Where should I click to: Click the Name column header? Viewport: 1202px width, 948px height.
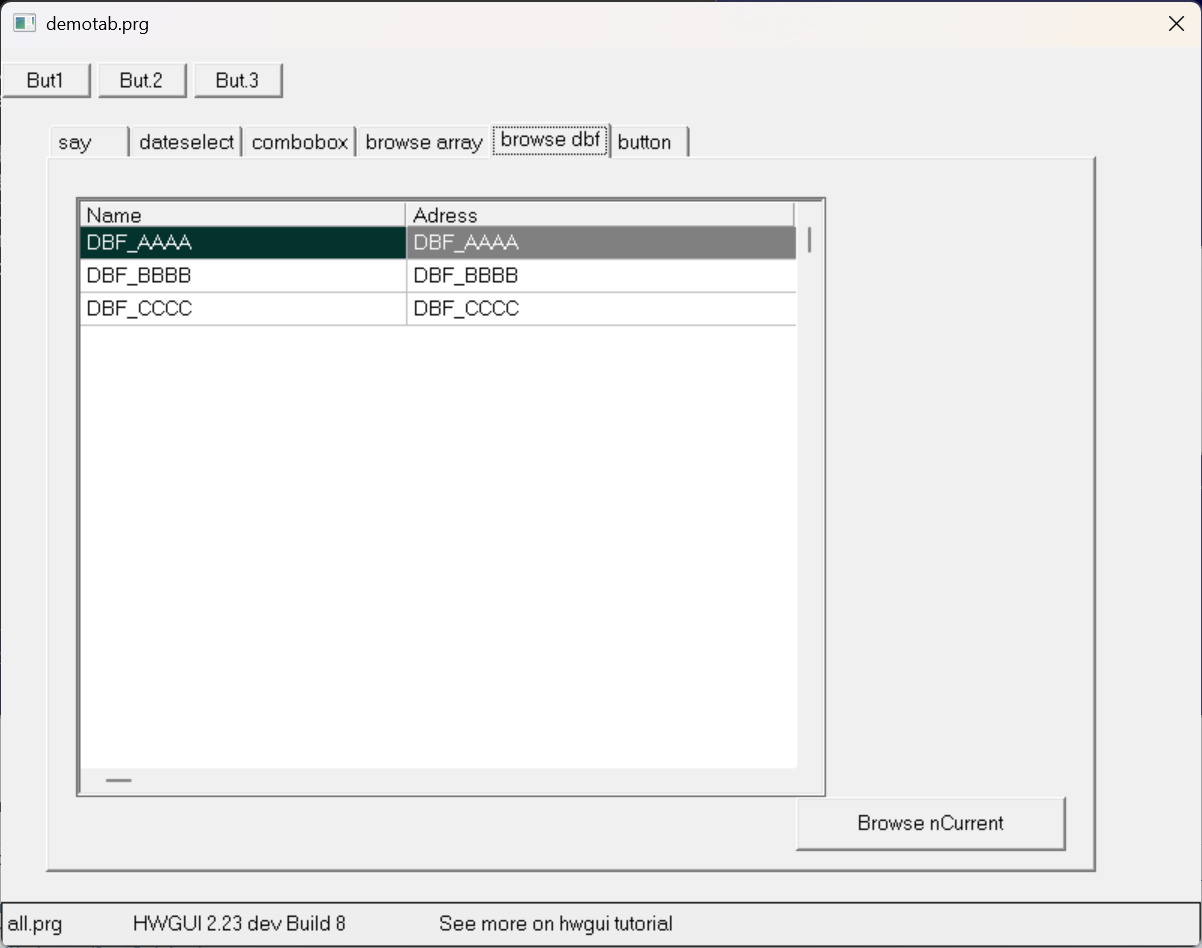click(242, 215)
